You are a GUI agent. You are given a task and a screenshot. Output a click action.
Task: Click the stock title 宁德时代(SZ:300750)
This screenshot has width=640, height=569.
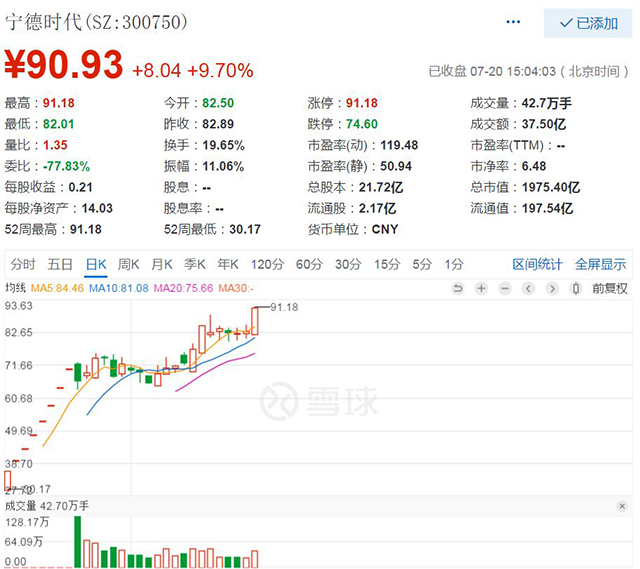point(96,22)
